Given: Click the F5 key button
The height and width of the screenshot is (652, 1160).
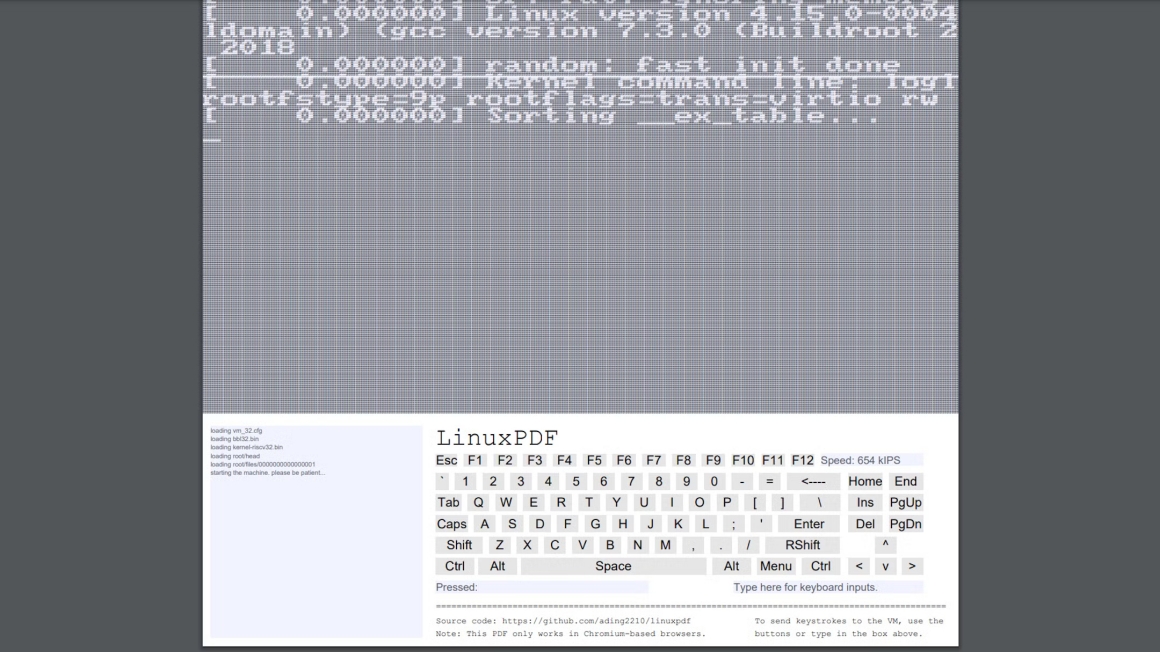Looking at the screenshot, I should pos(594,460).
